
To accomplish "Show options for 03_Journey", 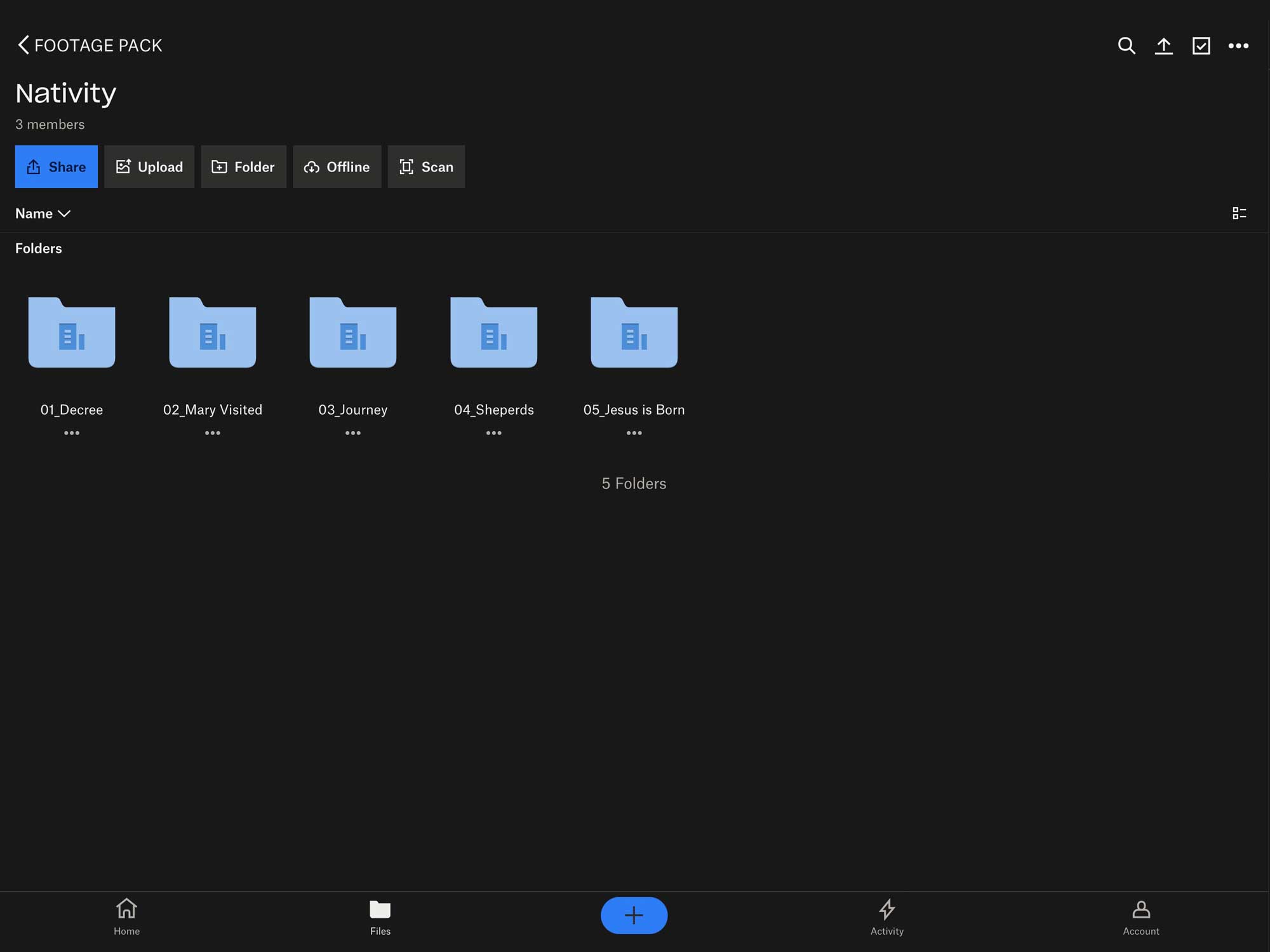I will [x=353, y=433].
